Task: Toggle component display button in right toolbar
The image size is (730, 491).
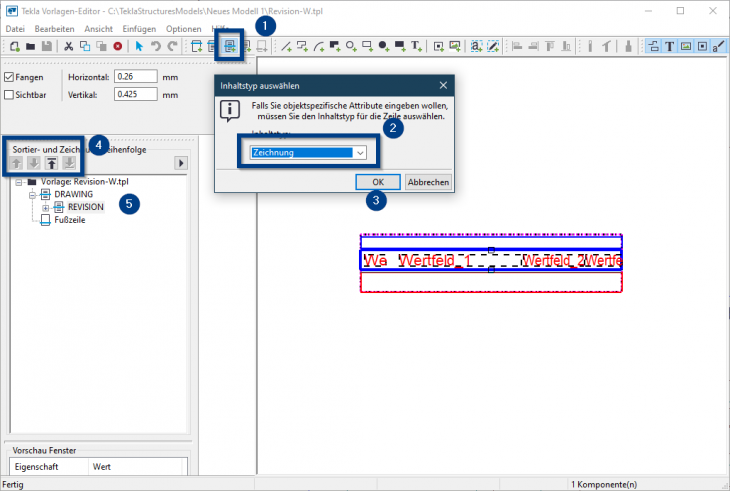Action: coord(653,46)
